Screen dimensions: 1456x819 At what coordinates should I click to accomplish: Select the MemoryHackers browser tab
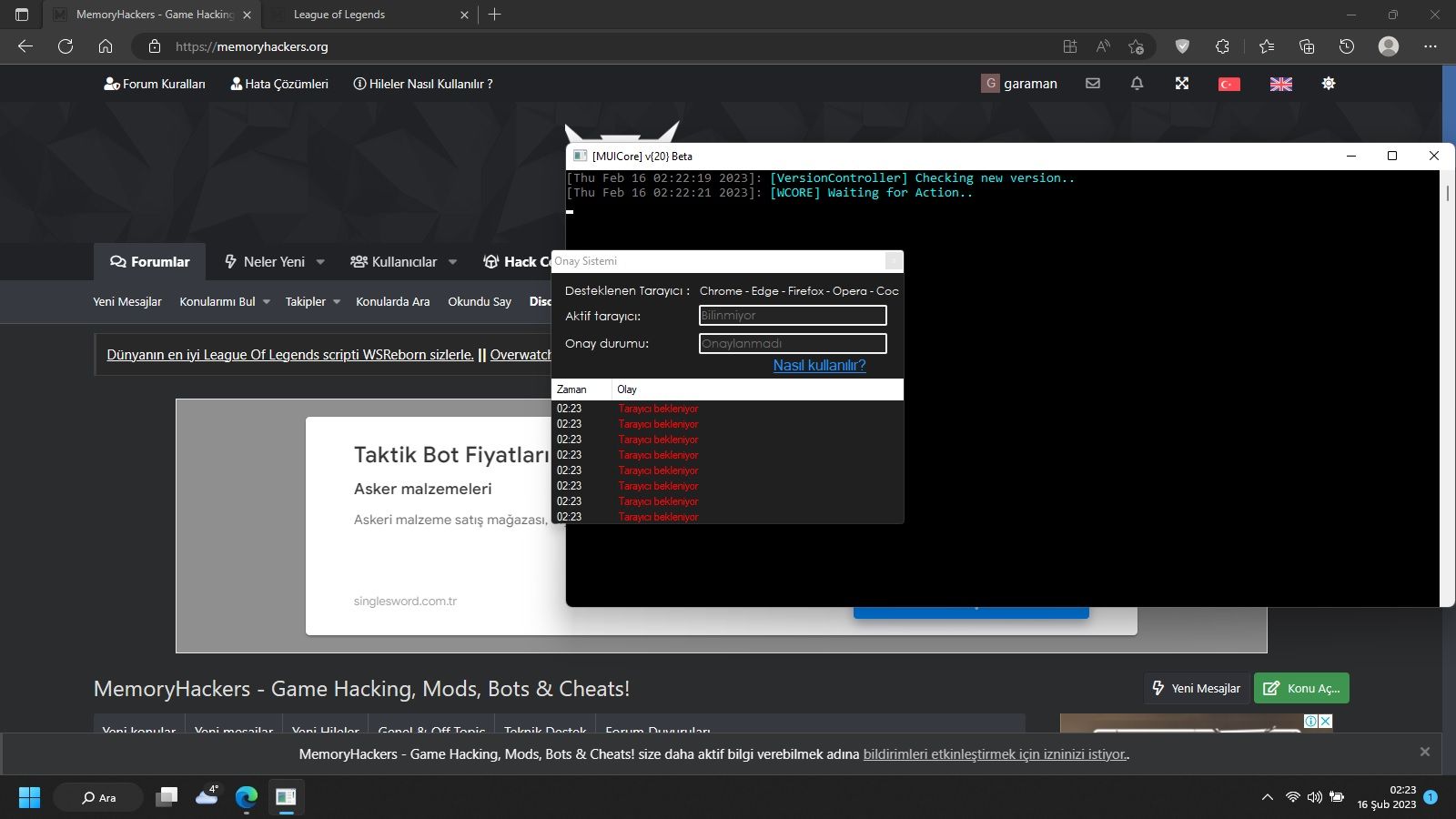(151, 15)
